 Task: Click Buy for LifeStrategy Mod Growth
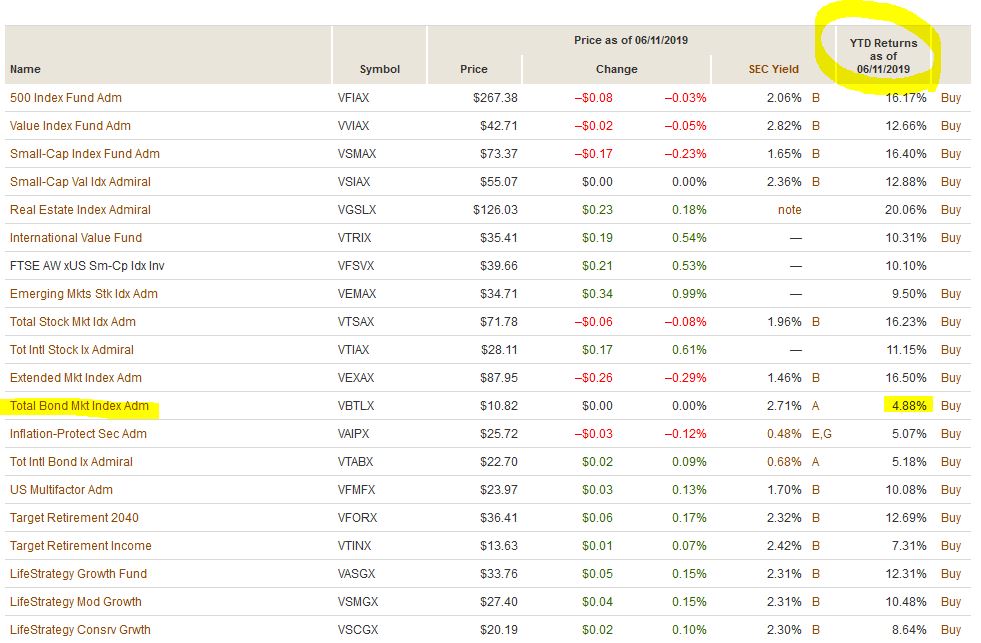click(950, 602)
